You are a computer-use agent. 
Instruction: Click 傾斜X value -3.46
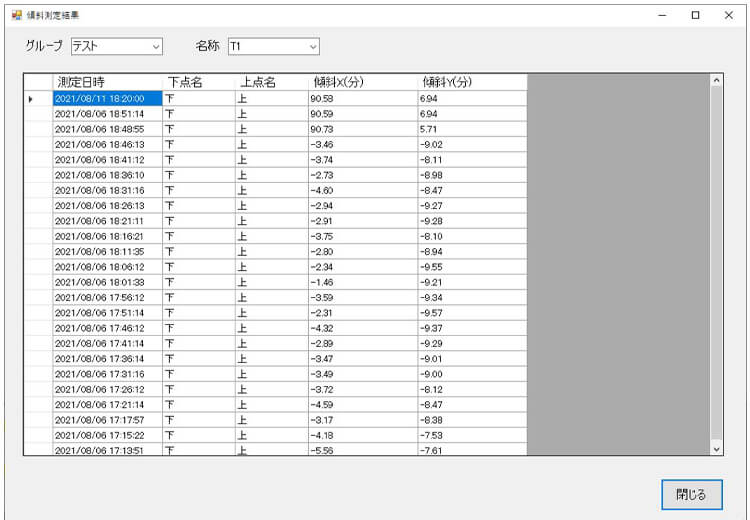363,144
